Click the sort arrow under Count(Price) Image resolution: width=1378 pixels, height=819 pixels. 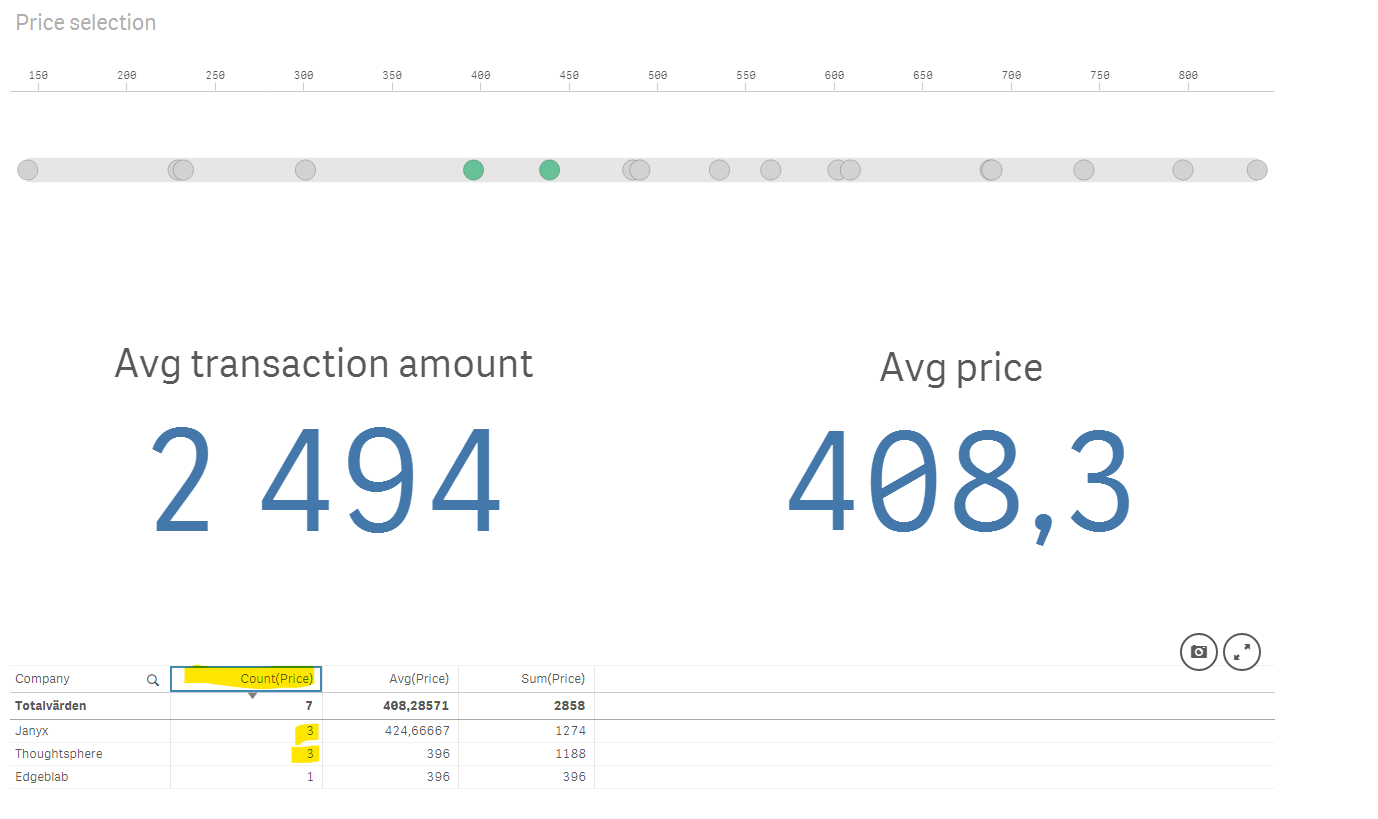click(x=253, y=695)
